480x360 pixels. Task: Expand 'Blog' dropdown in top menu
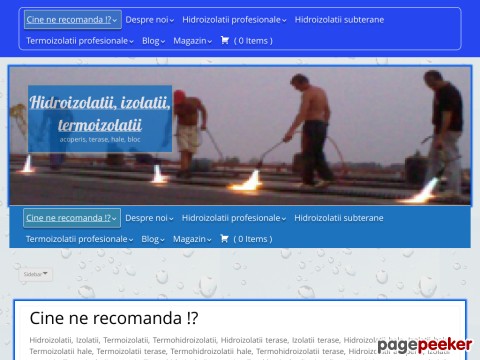click(153, 41)
